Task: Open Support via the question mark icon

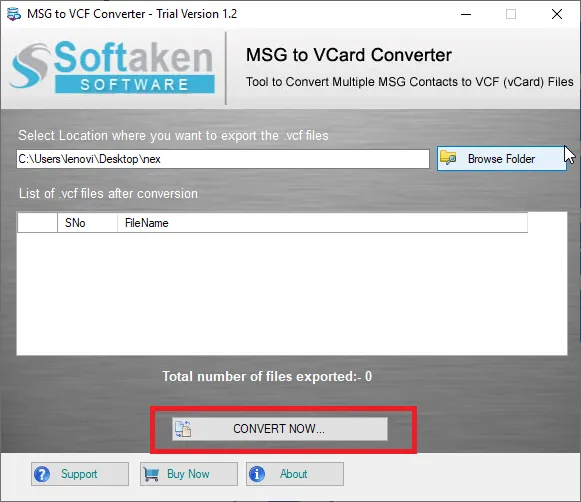Action: coord(42,474)
